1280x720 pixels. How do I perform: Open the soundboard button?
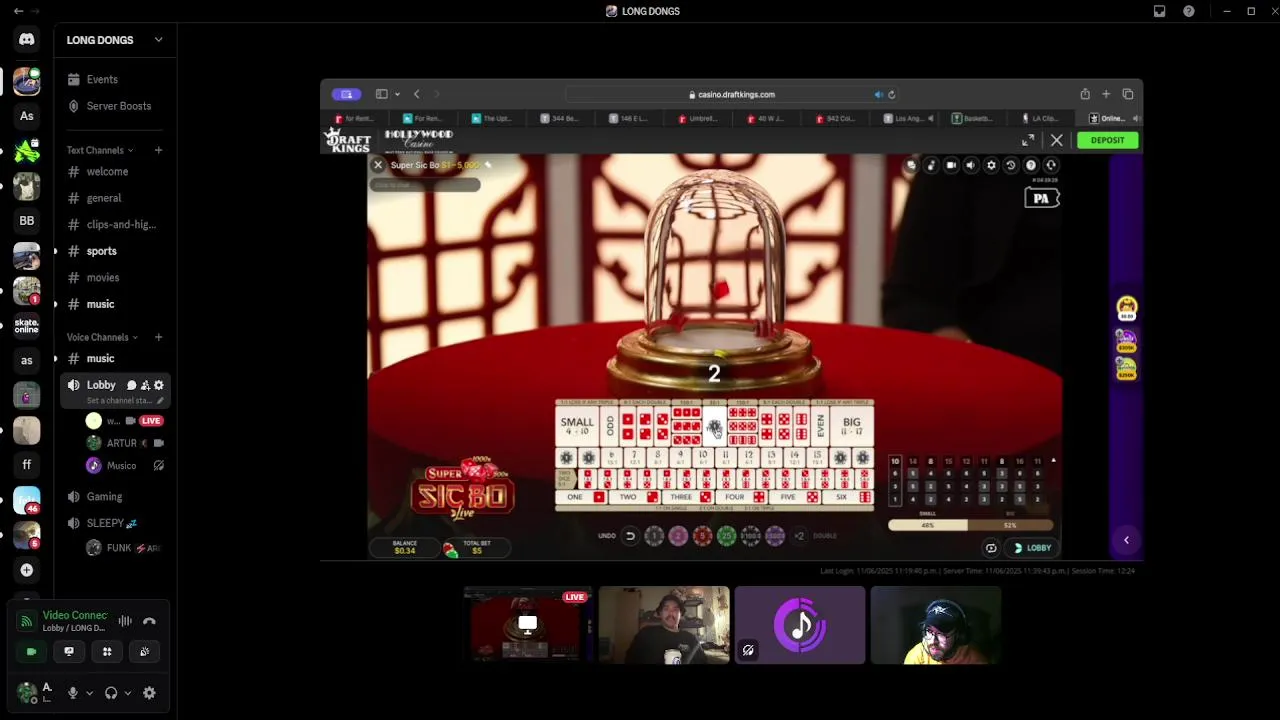(x=145, y=651)
